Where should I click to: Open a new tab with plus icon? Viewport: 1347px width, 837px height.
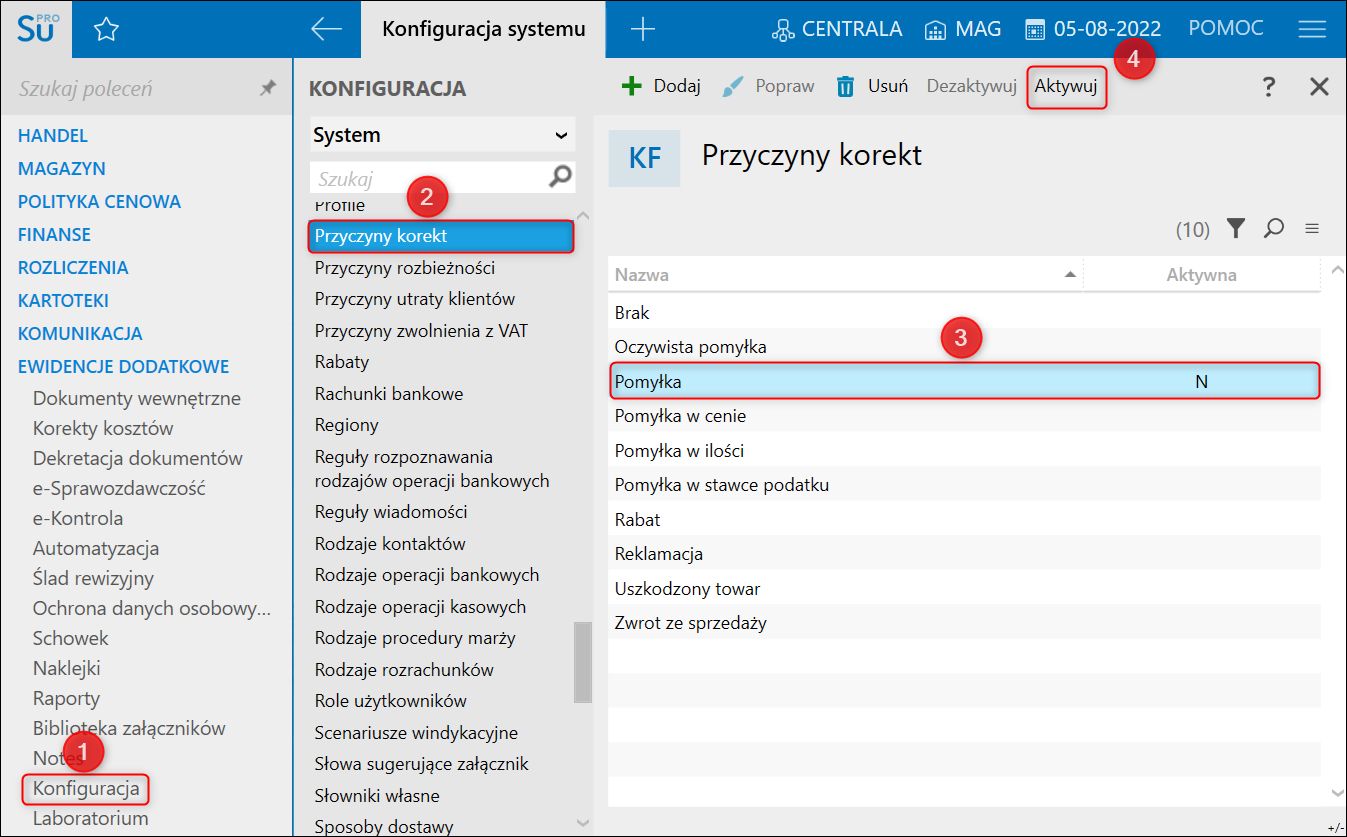coord(643,29)
